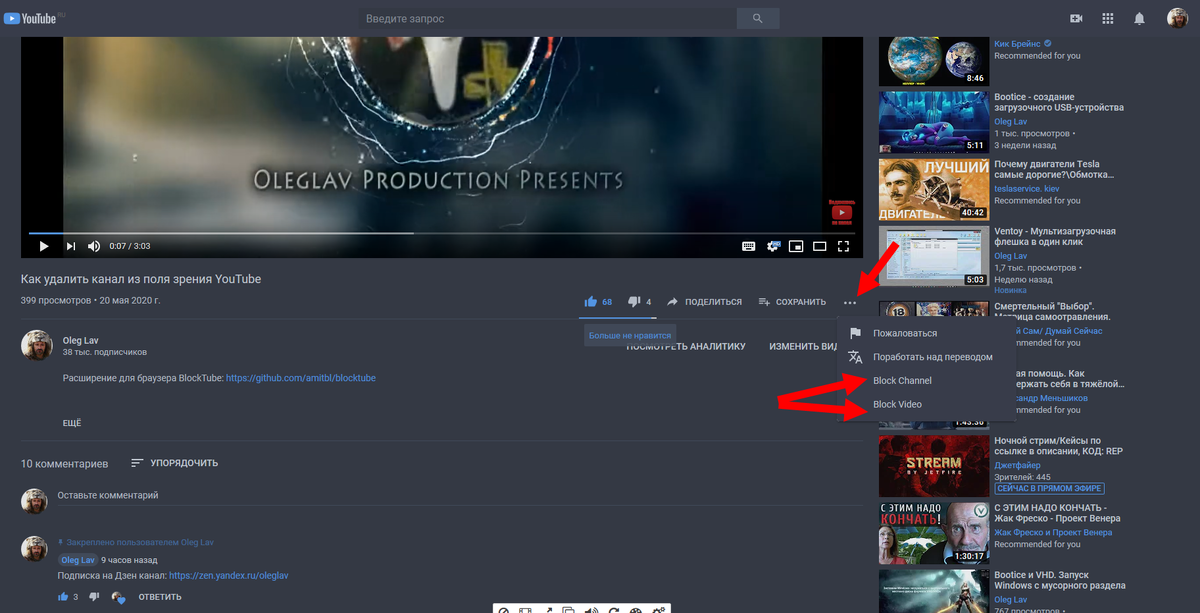The height and width of the screenshot is (613, 1200).
Task: Open the create video camera icon
Action: coord(1077,18)
